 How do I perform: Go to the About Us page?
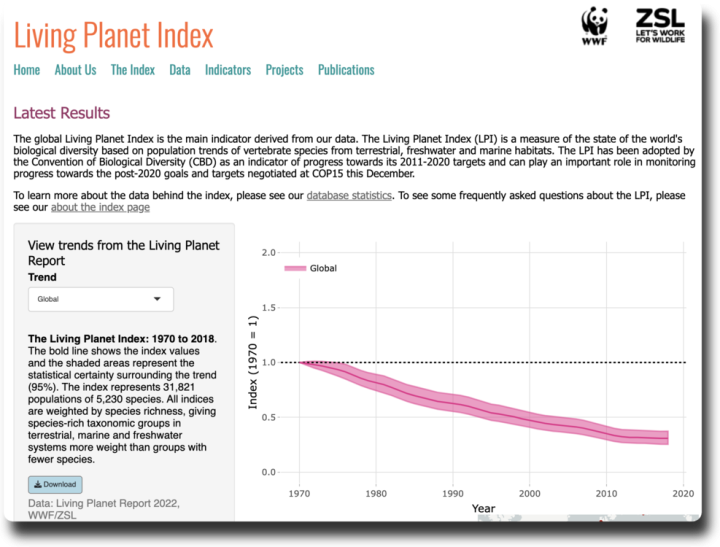pyautogui.click(x=75, y=70)
